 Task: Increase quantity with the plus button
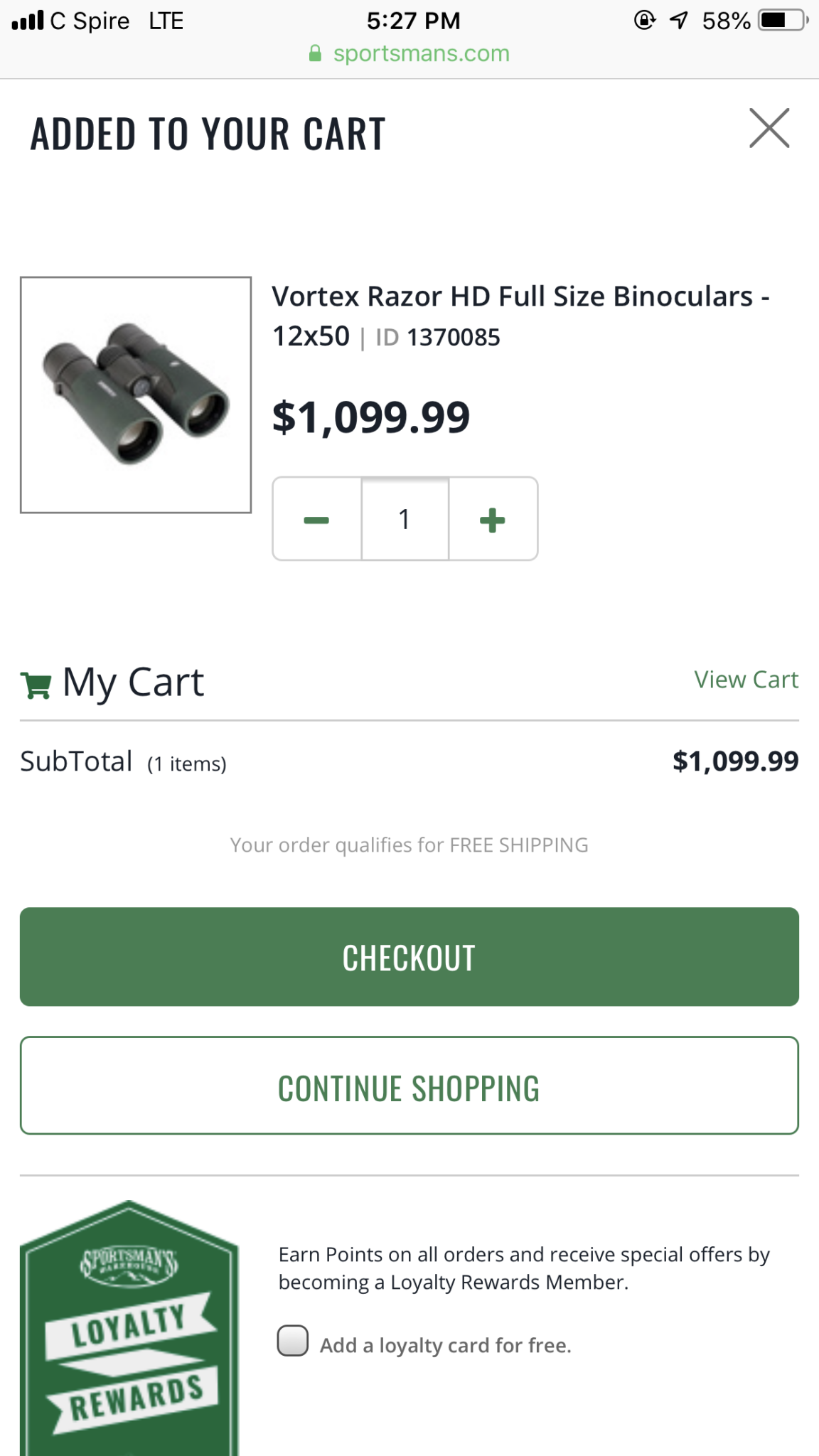[492, 520]
